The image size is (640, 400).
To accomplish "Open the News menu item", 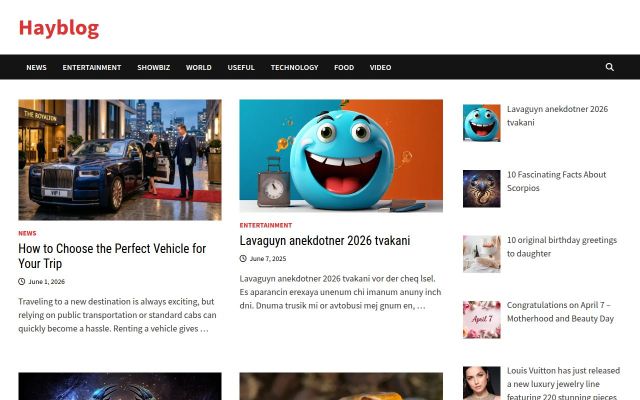I will click(x=36, y=67).
